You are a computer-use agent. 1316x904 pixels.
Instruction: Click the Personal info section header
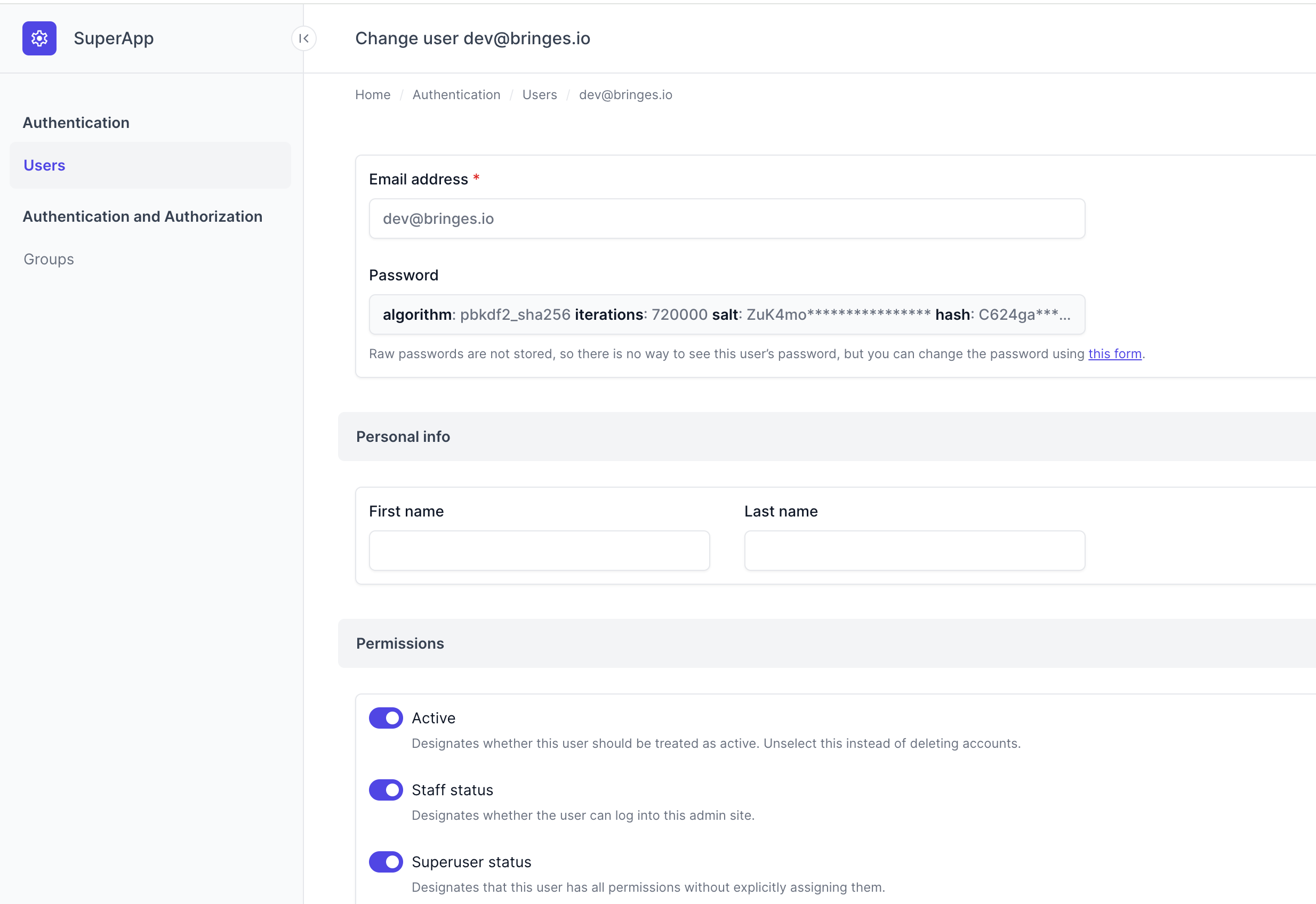point(403,437)
